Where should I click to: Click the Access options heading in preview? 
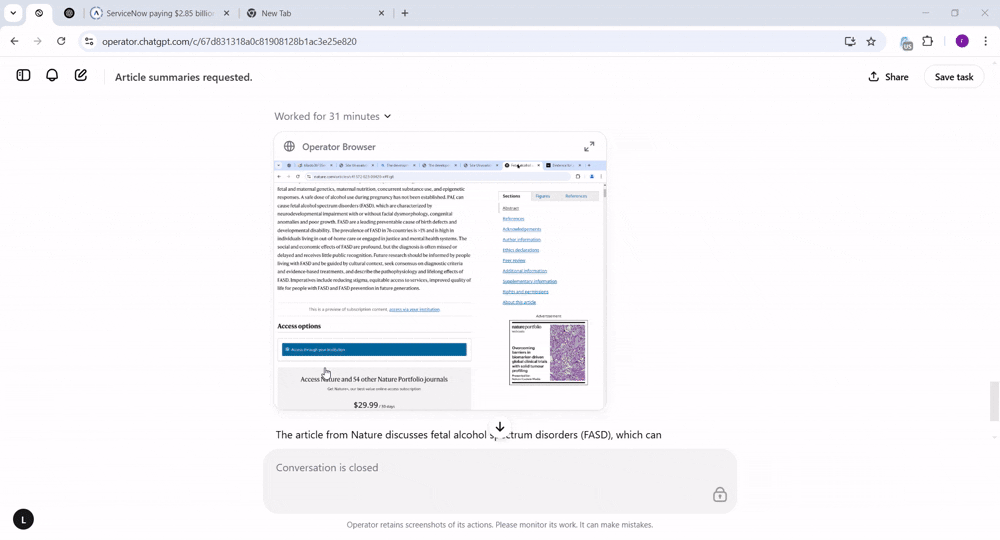(x=299, y=326)
